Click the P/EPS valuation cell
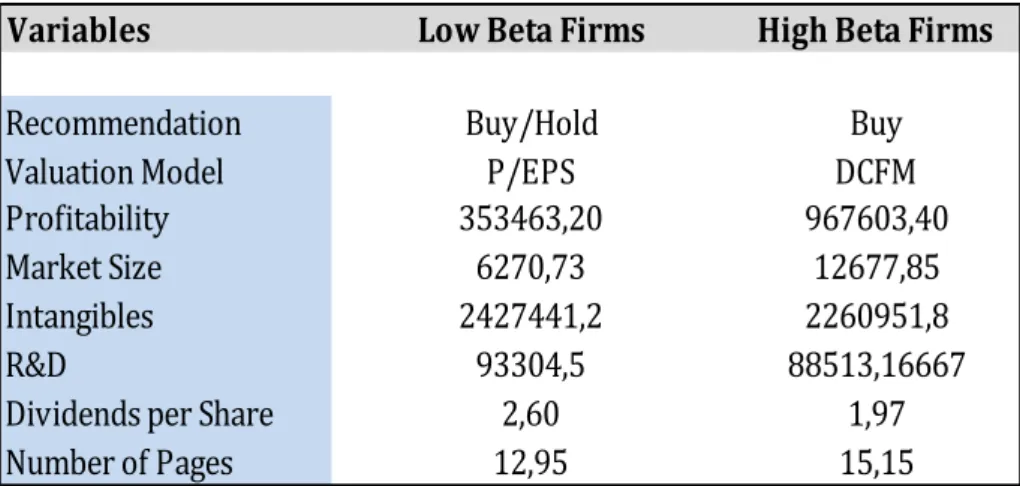This screenshot has width=1020, height=486. (x=531, y=172)
